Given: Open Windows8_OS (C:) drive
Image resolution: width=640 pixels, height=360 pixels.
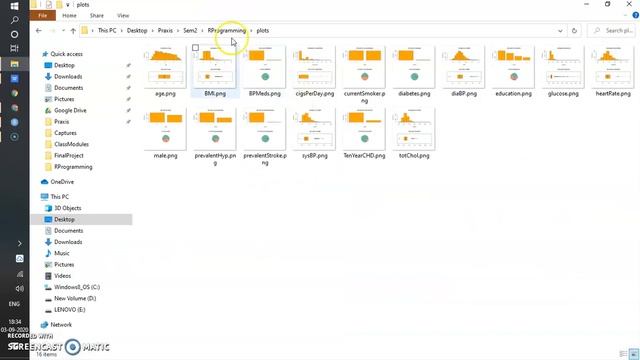Looking at the screenshot, I should pos(77,287).
